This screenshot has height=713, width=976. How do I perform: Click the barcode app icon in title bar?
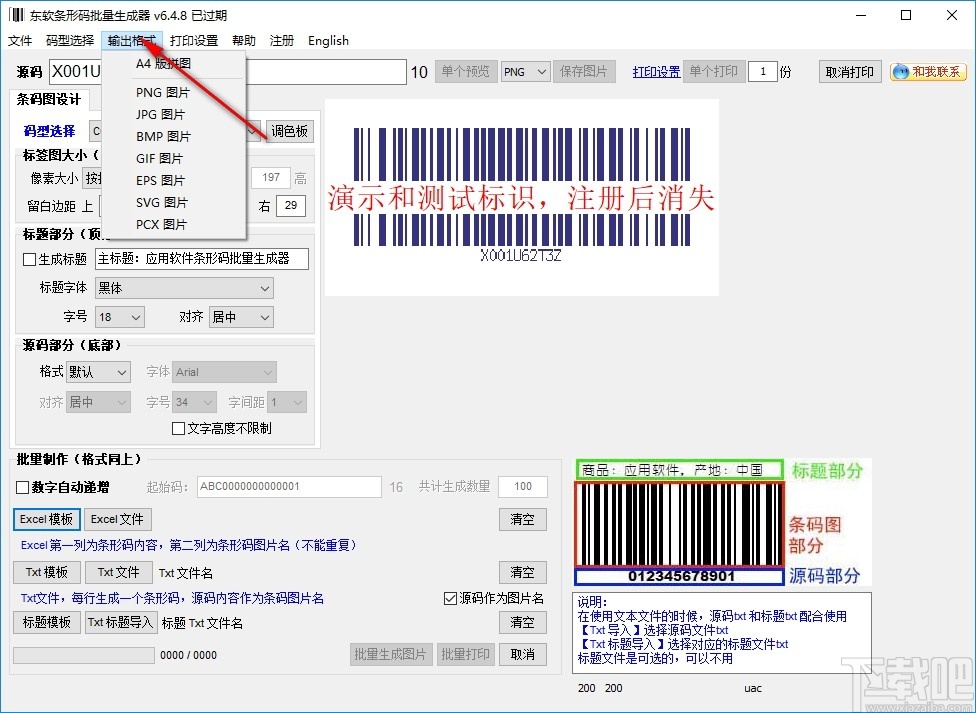coord(17,15)
